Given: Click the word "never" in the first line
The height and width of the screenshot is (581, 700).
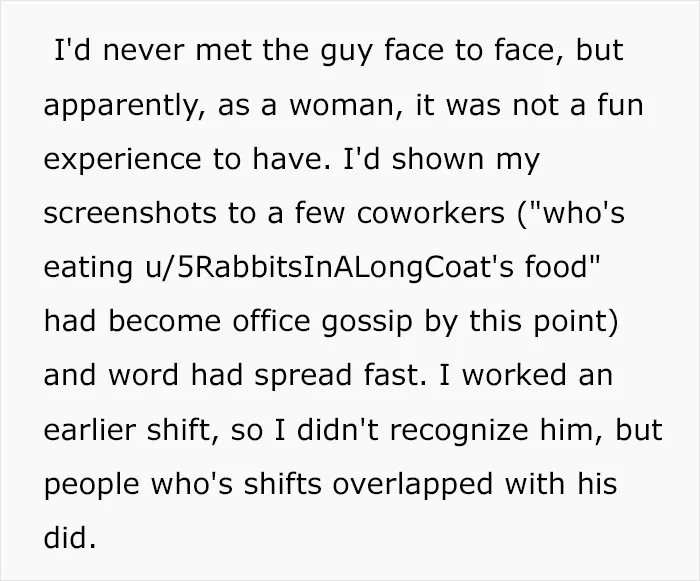Looking at the screenshot, I should click(143, 51).
